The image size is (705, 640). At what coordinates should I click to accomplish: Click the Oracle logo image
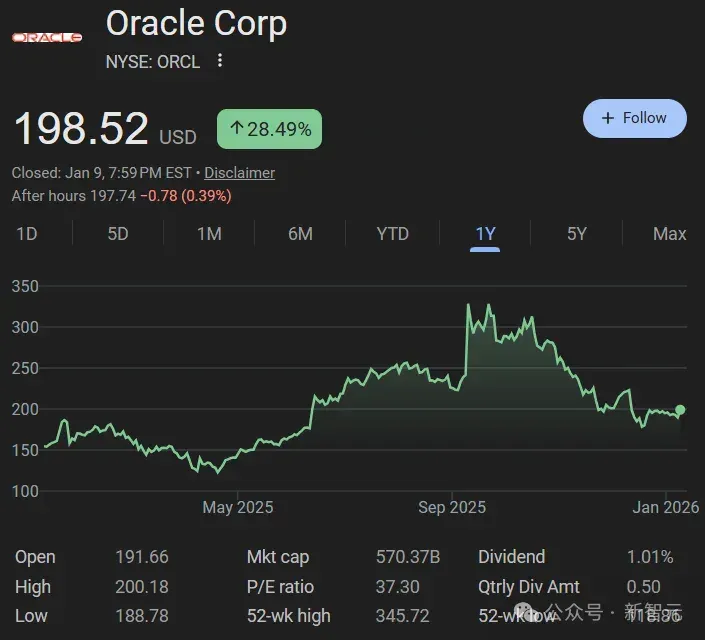(47, 37)
